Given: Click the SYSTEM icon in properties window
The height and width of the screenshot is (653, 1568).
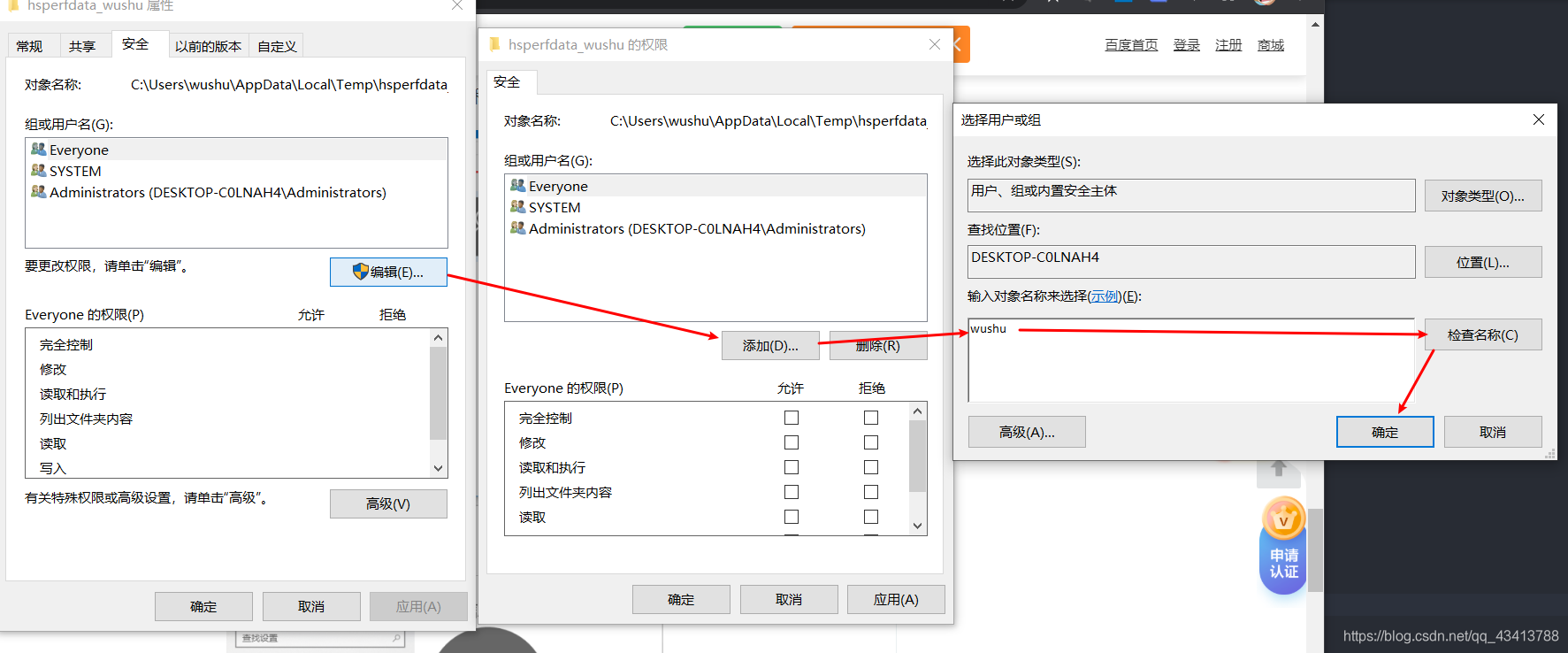Looking at the screenshot, I should tap(39, 170).
